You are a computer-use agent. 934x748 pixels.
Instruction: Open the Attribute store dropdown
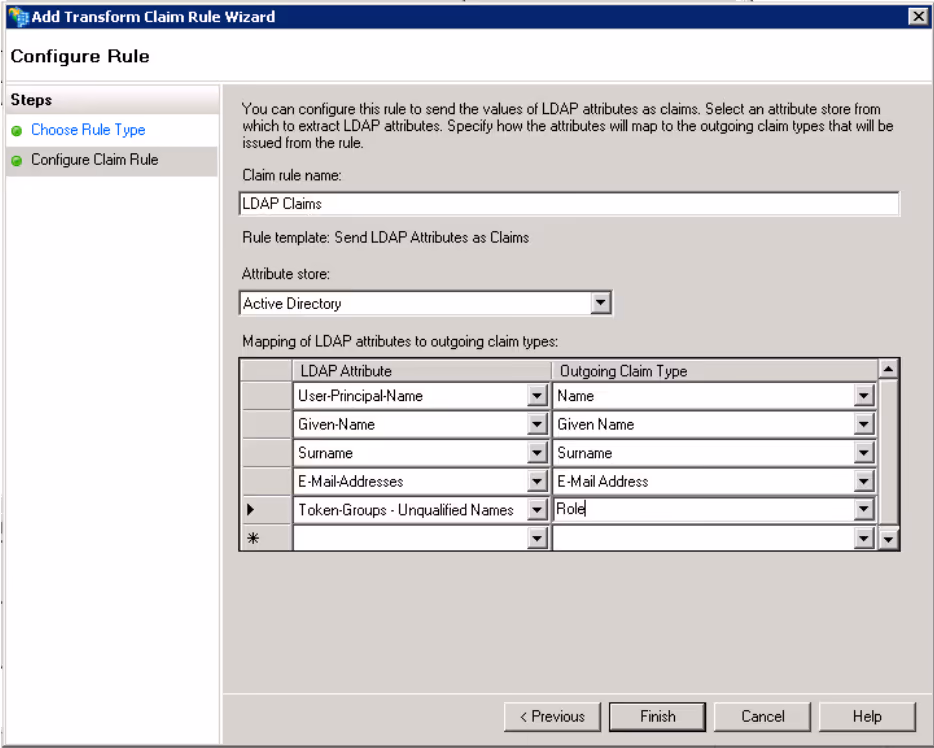[x=600, y=303]
